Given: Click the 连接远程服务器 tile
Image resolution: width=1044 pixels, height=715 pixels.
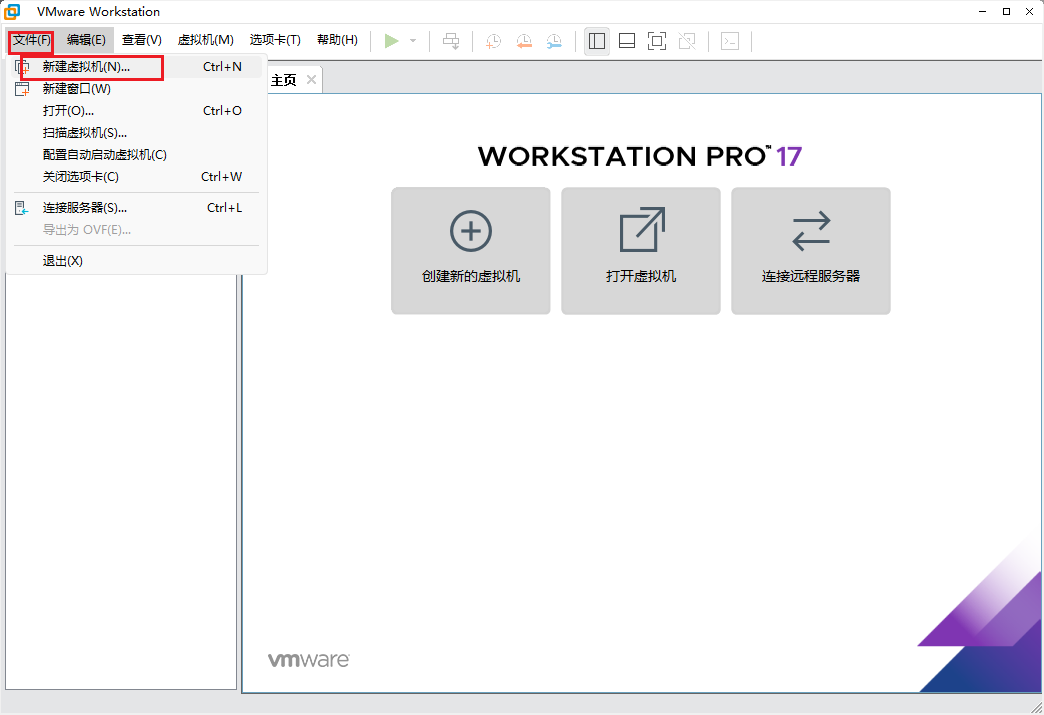Looking at the screenshot, I should point(811,251).
